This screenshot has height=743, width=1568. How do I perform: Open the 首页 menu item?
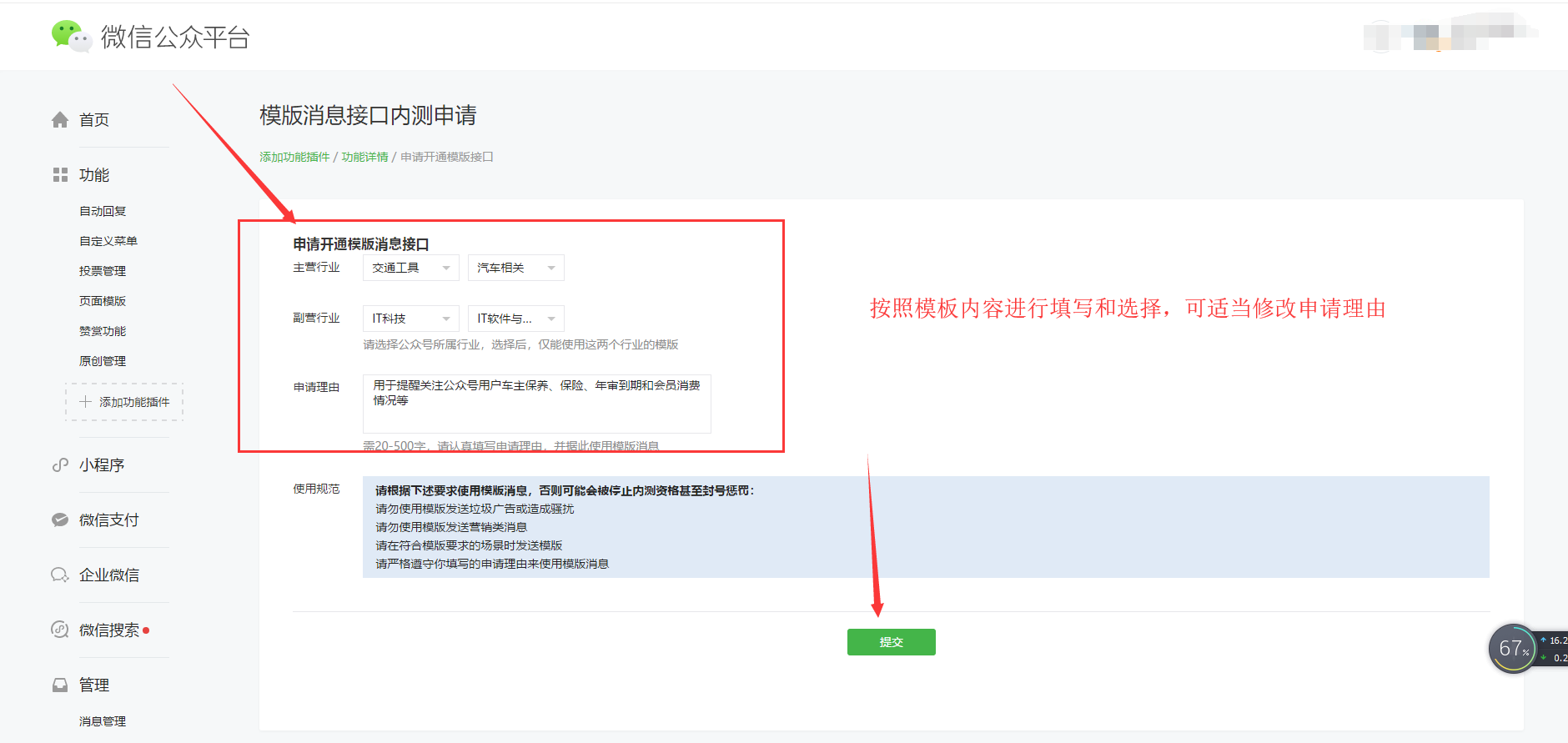pos(94,120)
